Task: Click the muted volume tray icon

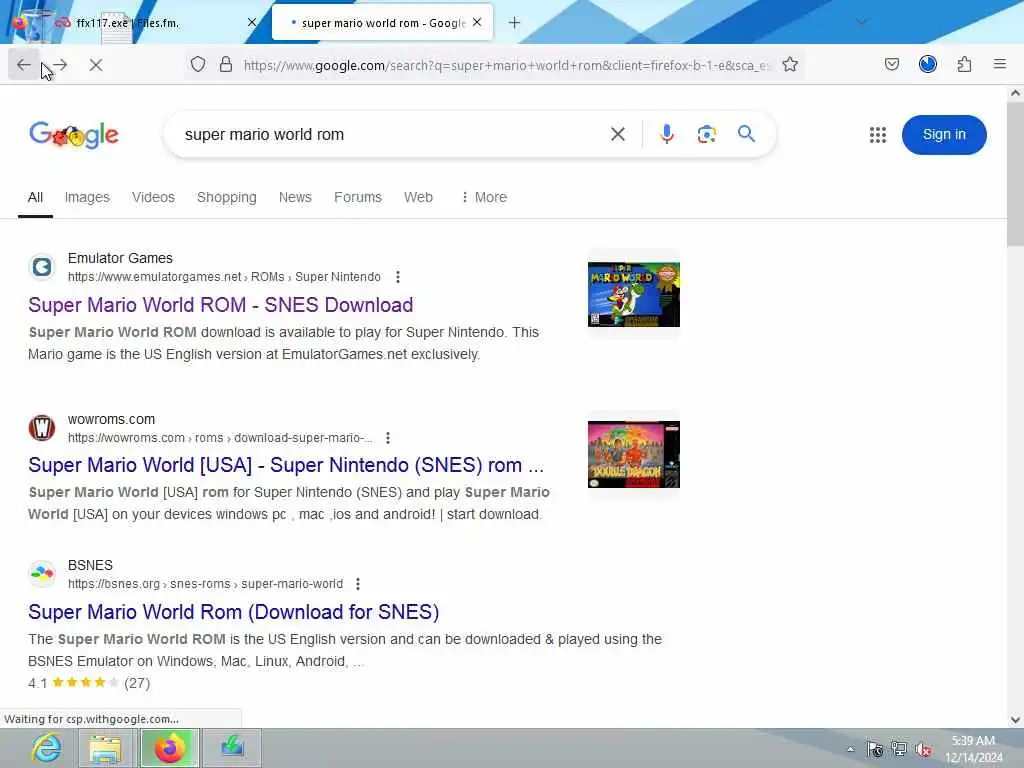Action: coord(923,749)
